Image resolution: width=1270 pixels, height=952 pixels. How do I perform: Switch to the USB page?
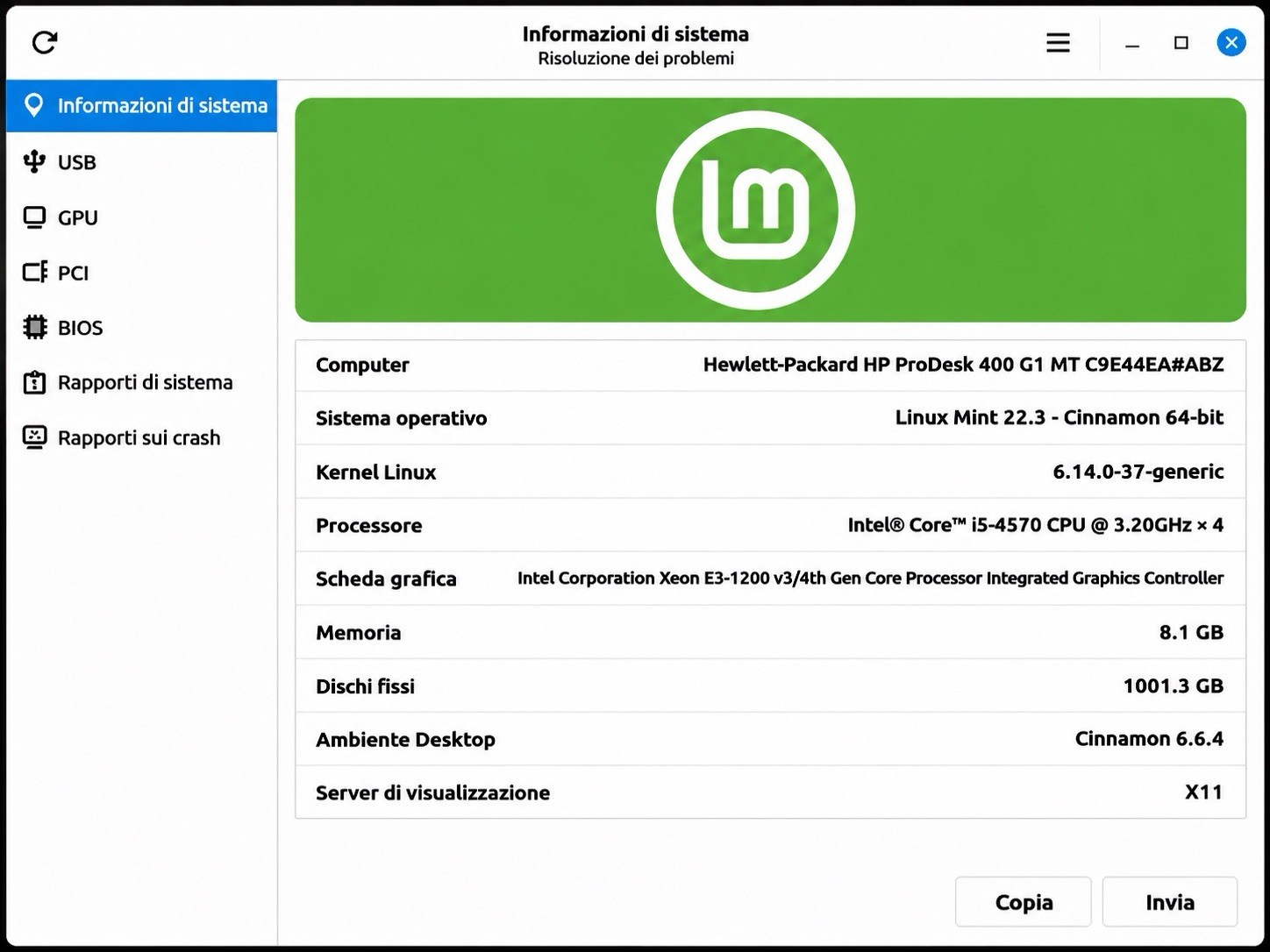(x=142, y=162)
